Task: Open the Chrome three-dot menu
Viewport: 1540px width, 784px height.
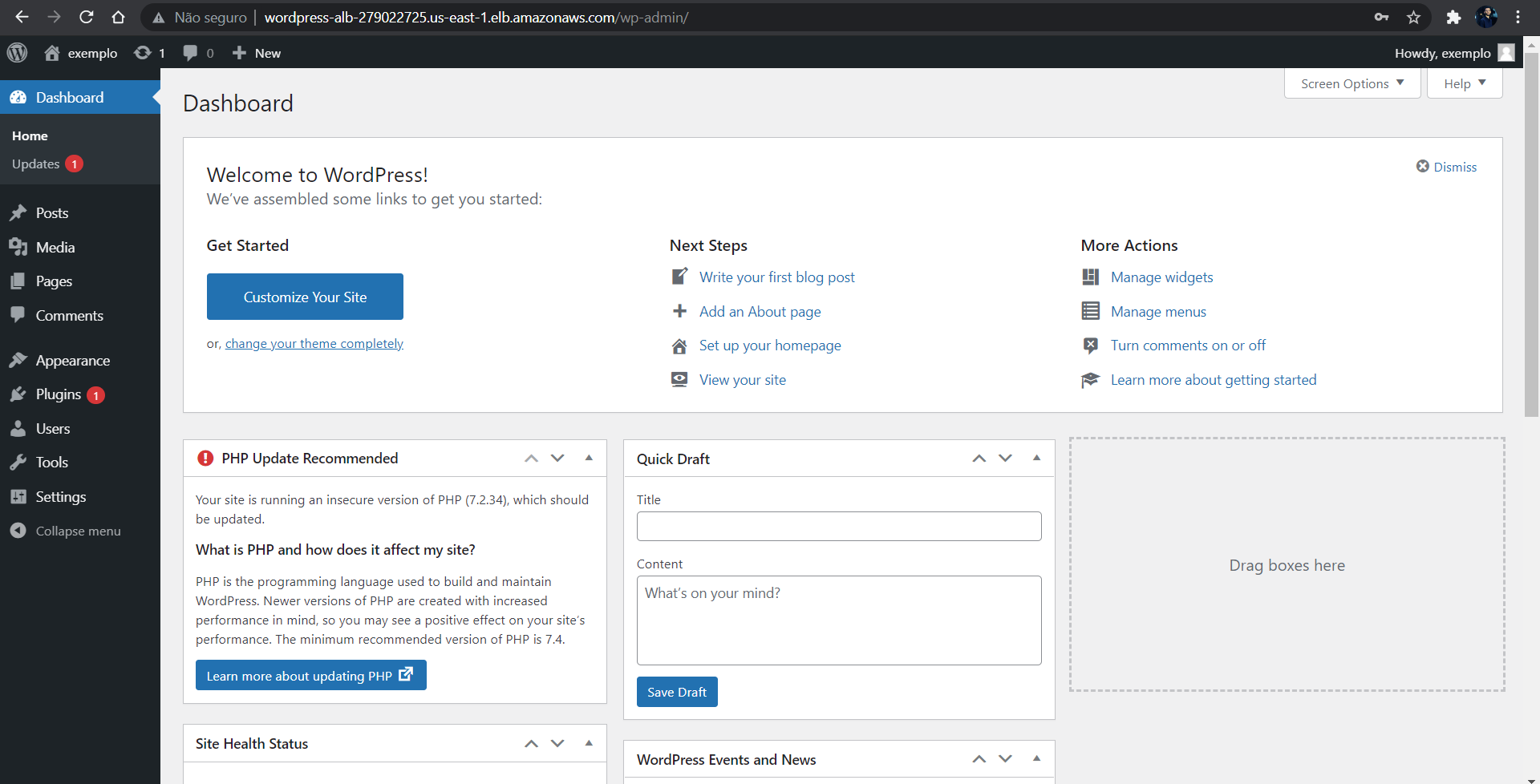Action: [1518, 17]
